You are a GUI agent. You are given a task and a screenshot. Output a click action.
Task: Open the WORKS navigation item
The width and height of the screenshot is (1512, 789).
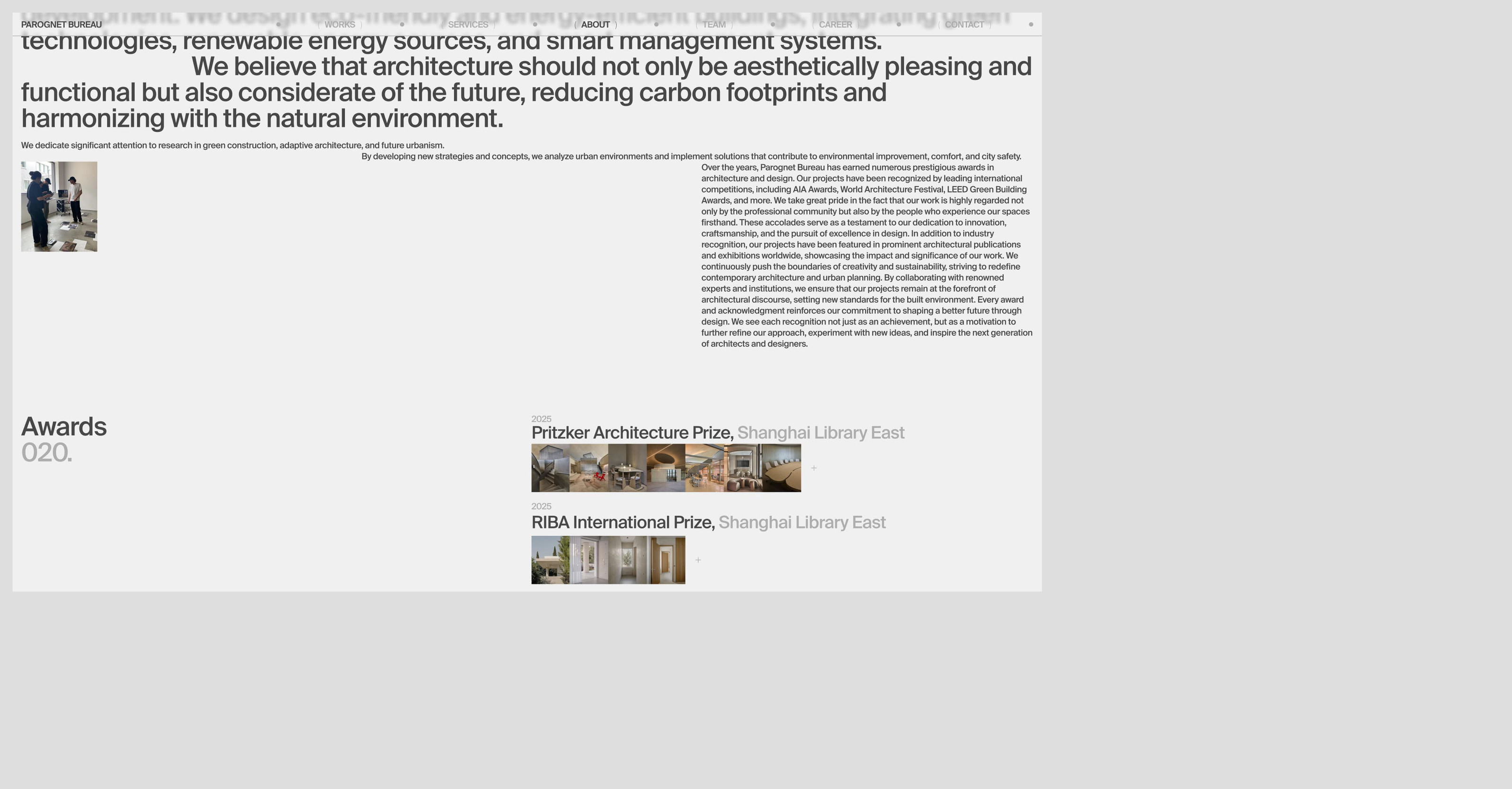coord(339,25)
